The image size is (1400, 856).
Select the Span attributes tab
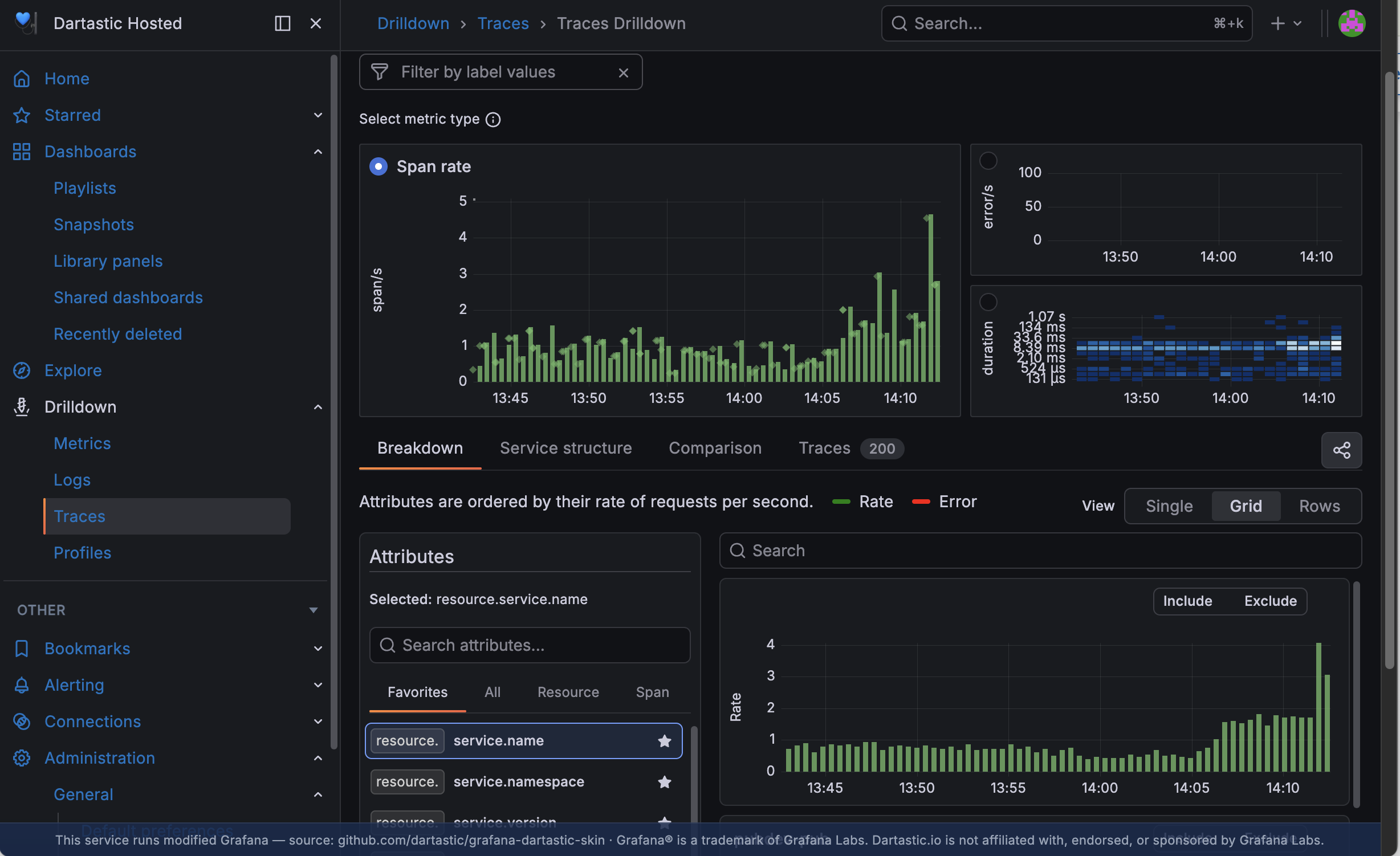pyautogui.click(x=652, y=692)
